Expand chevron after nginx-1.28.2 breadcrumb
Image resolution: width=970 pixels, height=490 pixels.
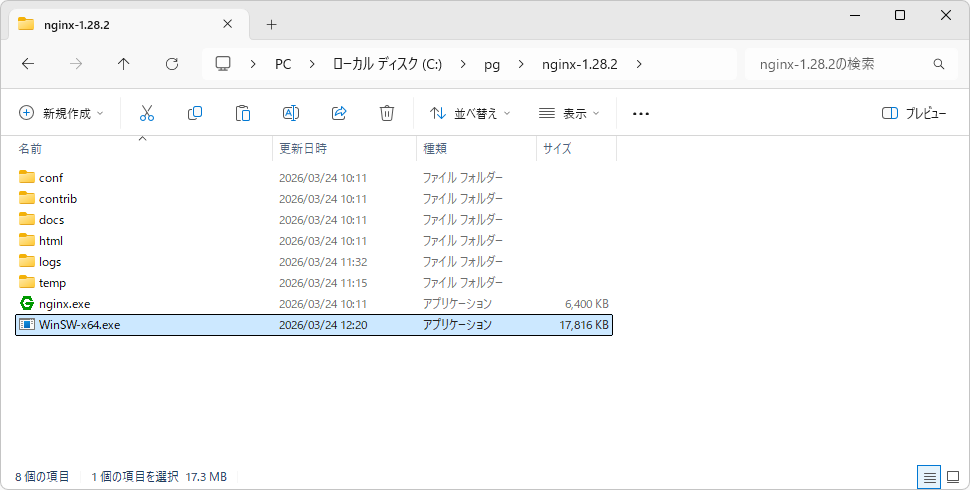638,64
